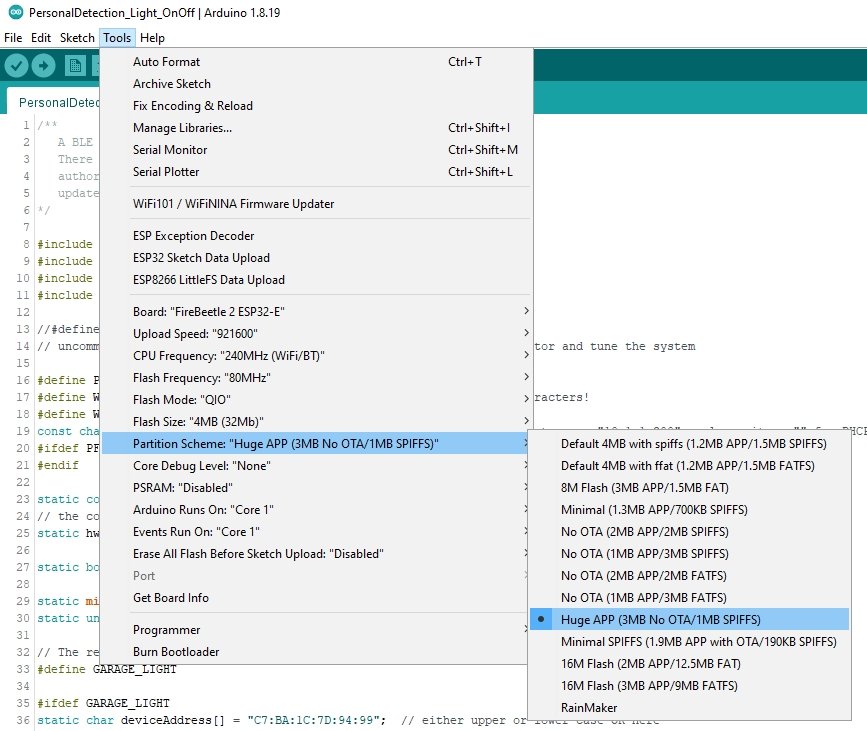Click the New sketch toolbar icon
The width and height of the screenshot is (867, 731).
coord(75,66)
